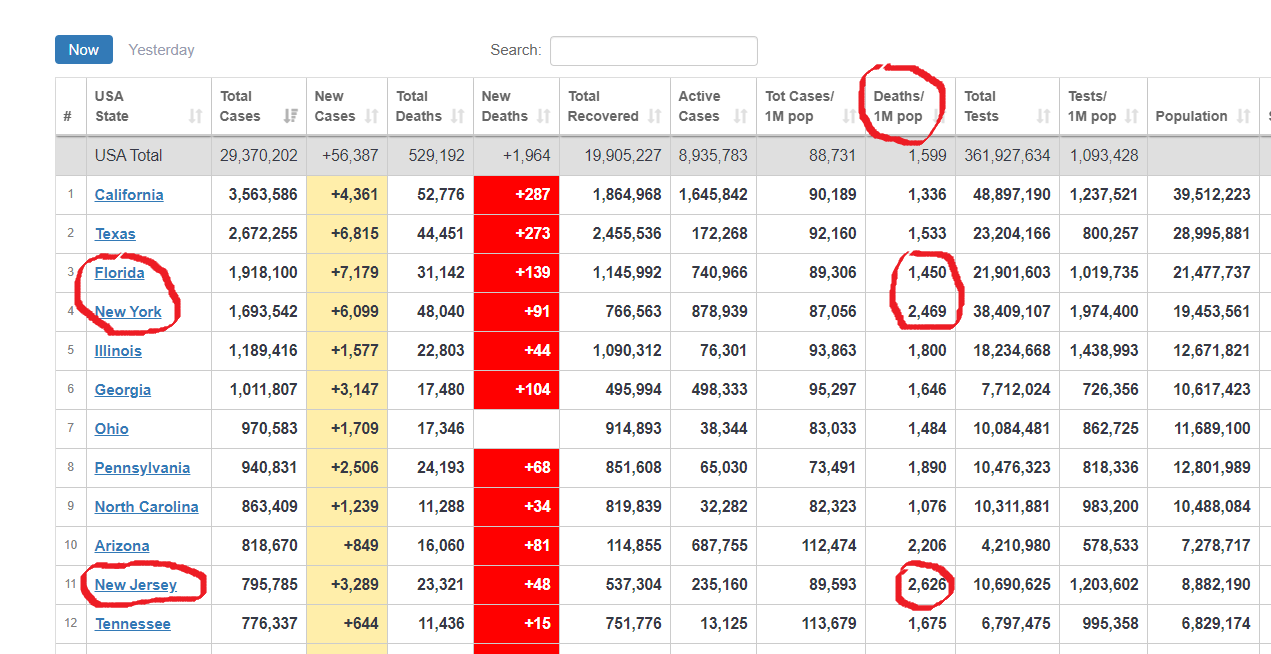Click Florida new cases +7,179
1271x654 pixels.
pyautogui.click(x=354, y=273)
